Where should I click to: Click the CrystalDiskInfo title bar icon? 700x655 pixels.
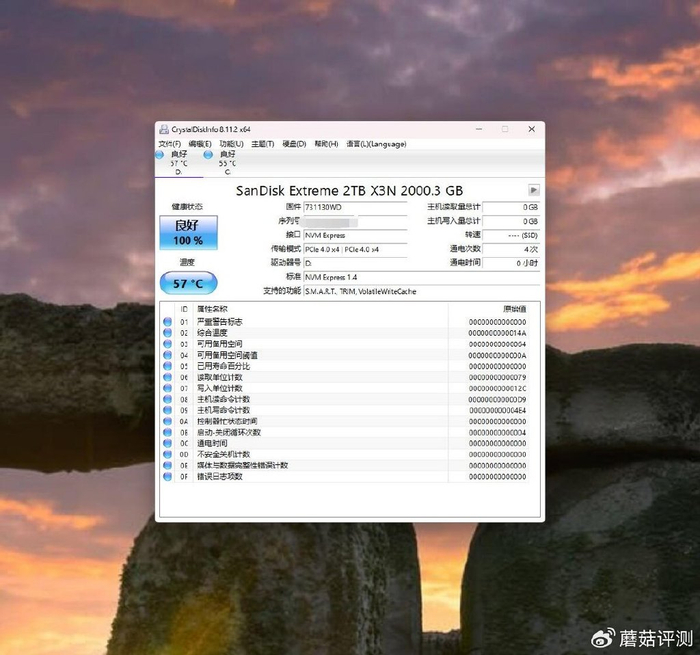[x=164, y=129]
